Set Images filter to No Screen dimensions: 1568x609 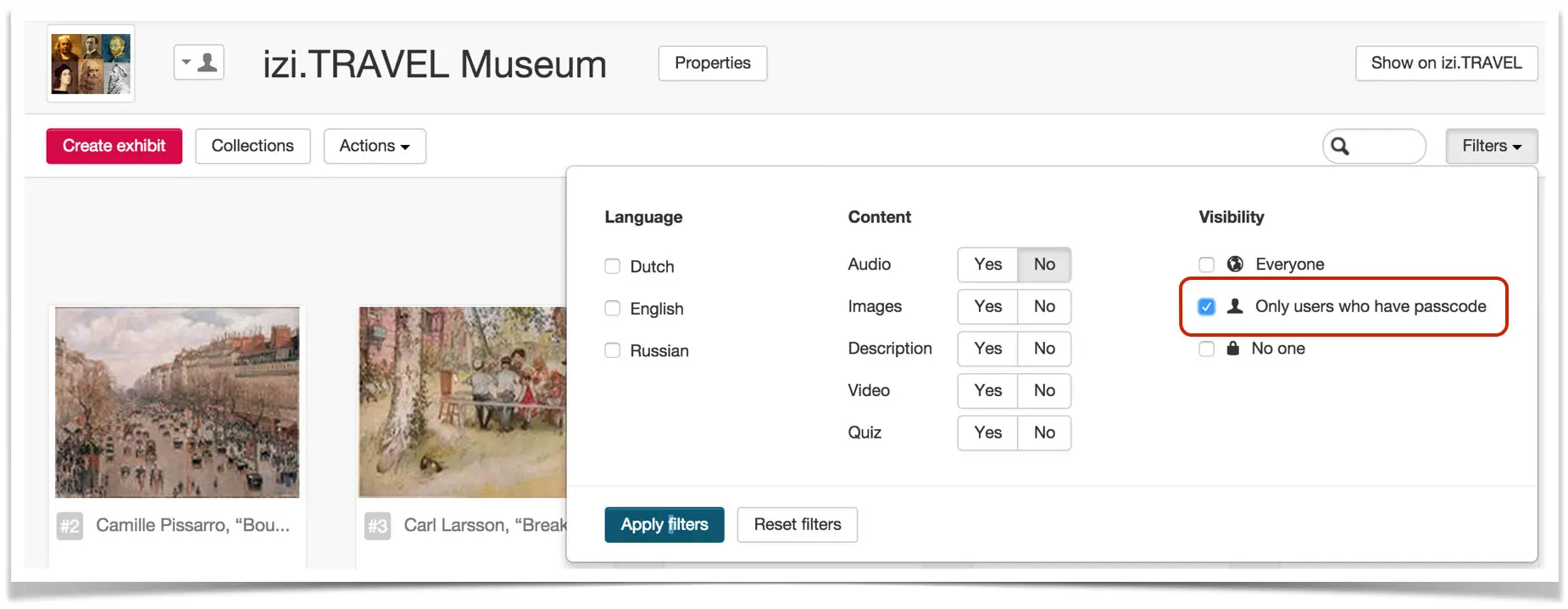click(x=1044, y=306)
